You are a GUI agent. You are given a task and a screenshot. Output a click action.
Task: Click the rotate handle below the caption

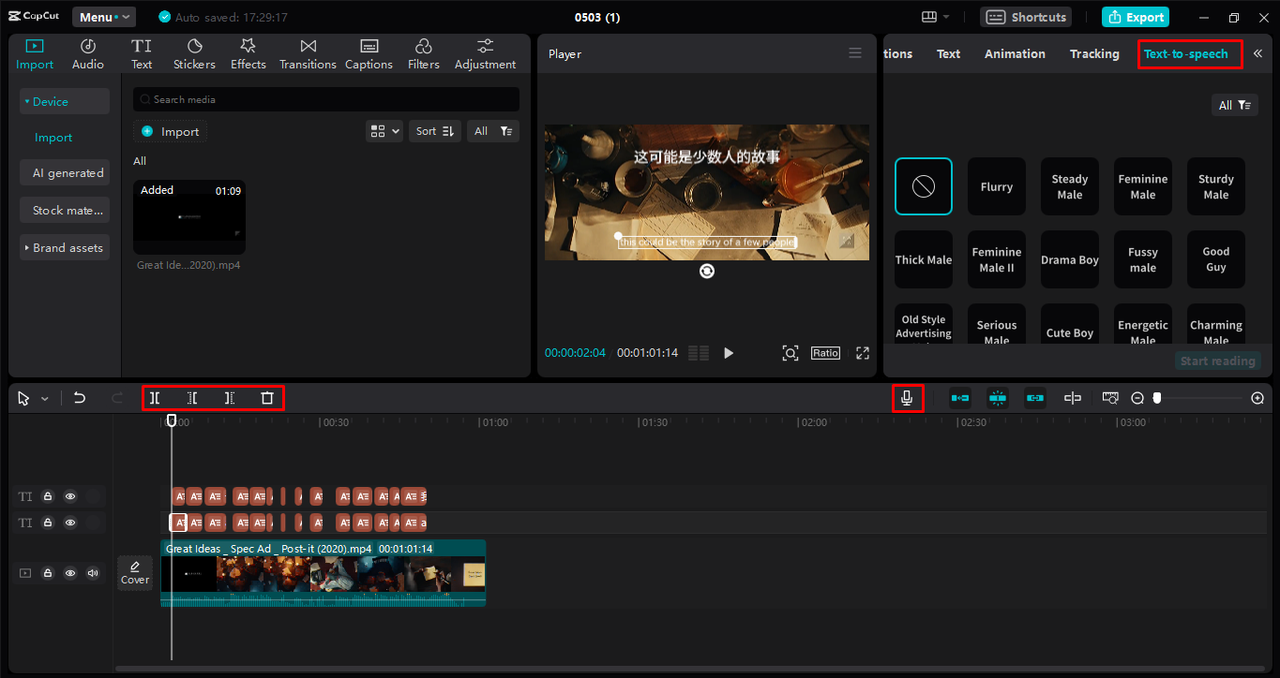pos(707,271)
